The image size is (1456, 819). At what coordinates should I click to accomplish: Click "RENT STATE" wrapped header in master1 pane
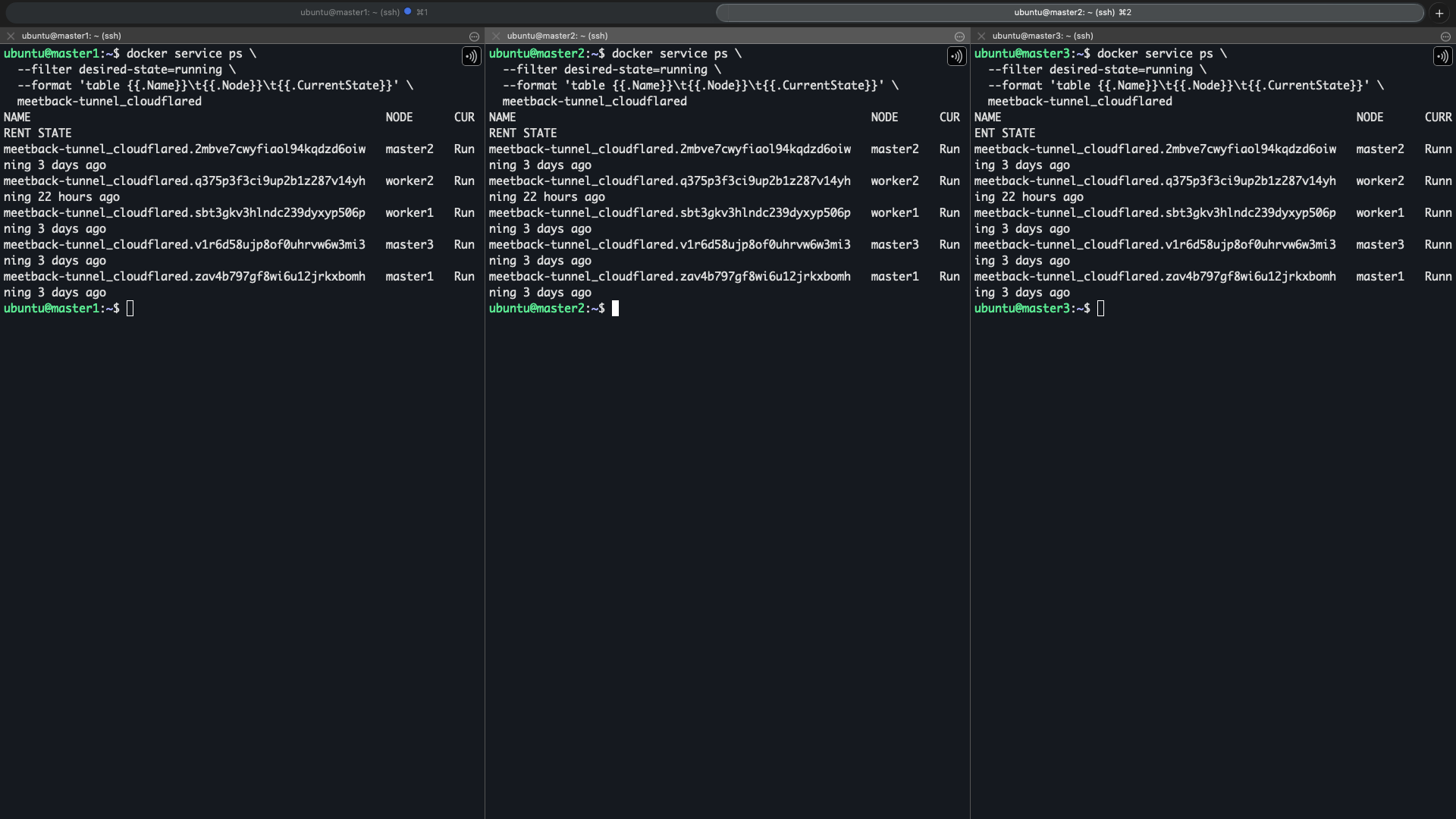click(38, 133)
